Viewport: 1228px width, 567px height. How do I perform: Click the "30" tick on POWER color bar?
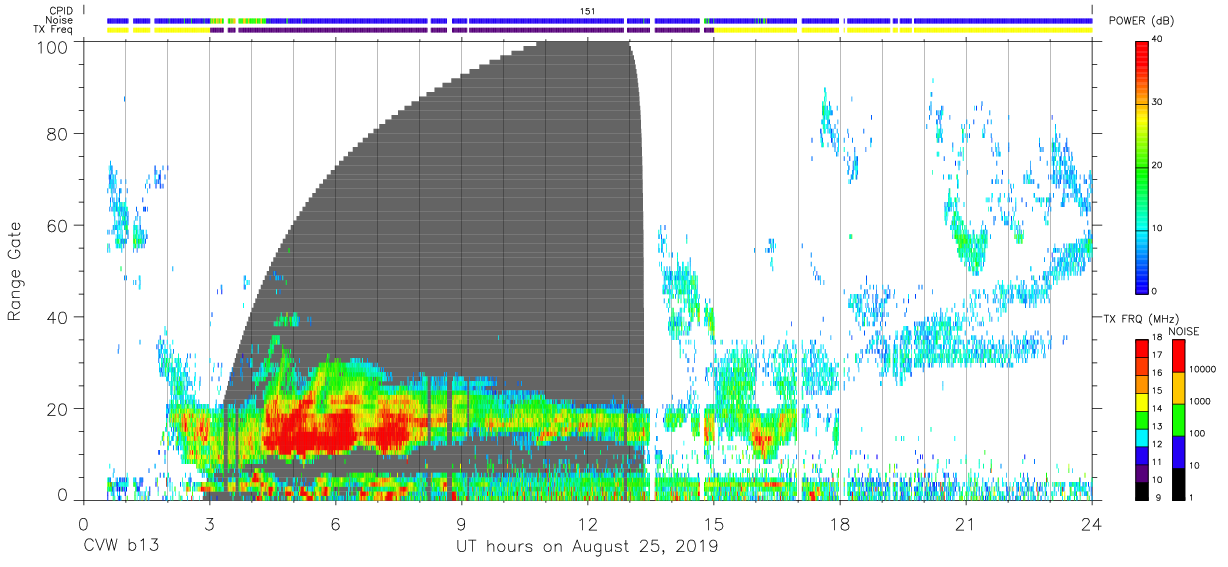(x=1159, y=102)
